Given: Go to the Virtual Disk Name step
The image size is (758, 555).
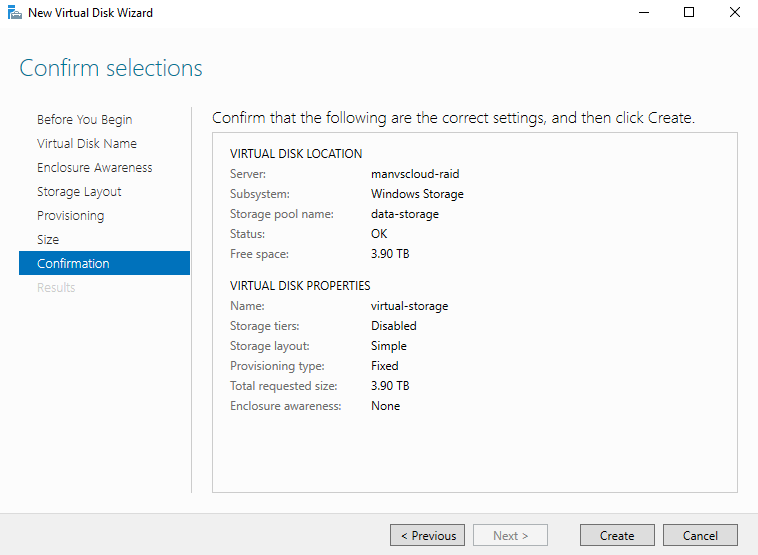Looking at the screenshot, I should (87, 144).
